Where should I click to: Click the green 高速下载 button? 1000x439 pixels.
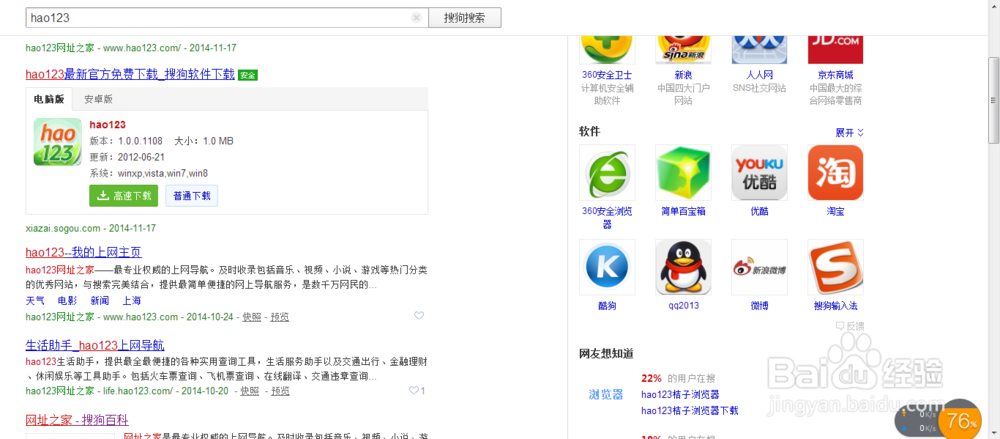[124, 196]
